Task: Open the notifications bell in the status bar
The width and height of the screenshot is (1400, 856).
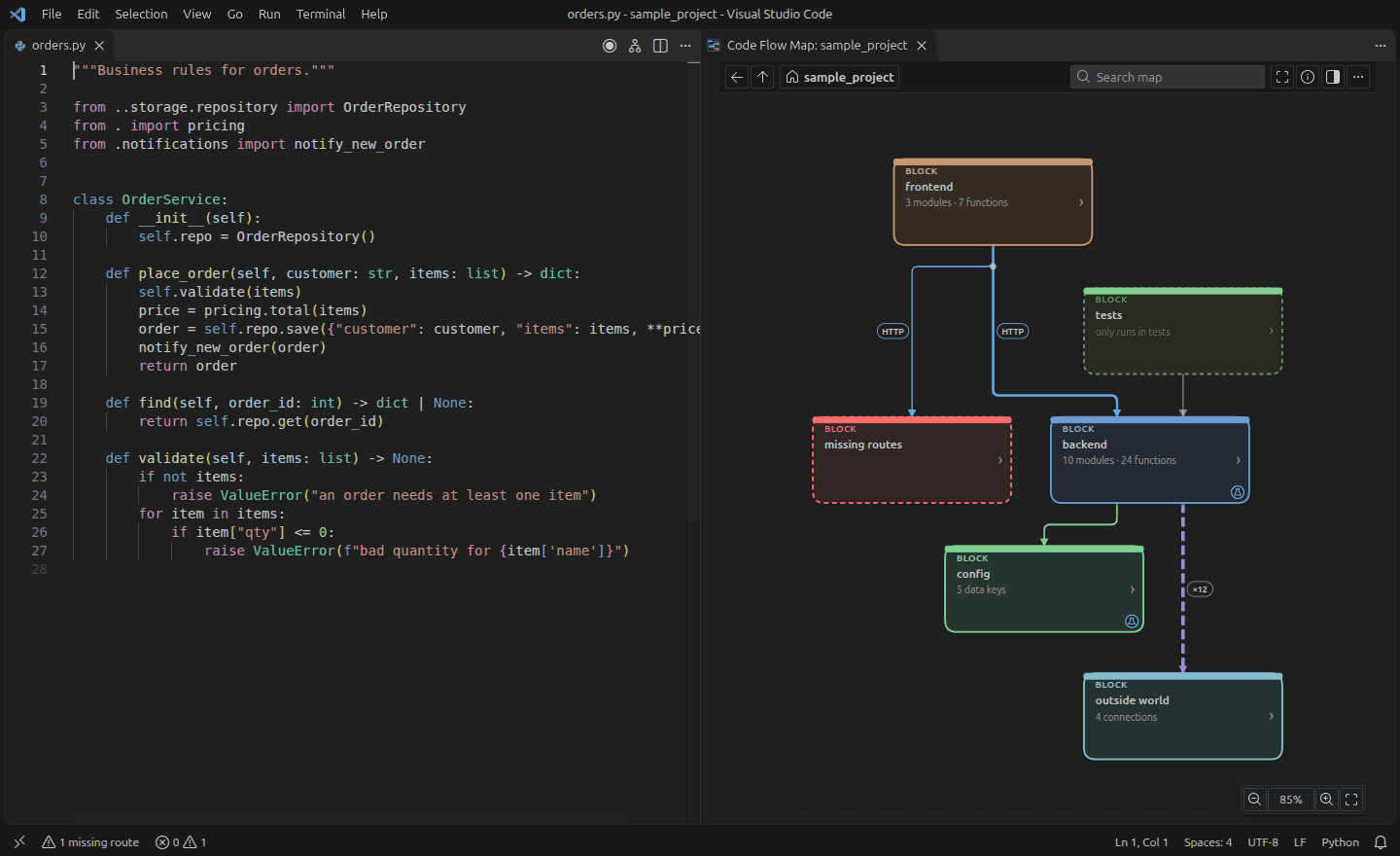Action: 1381,842
